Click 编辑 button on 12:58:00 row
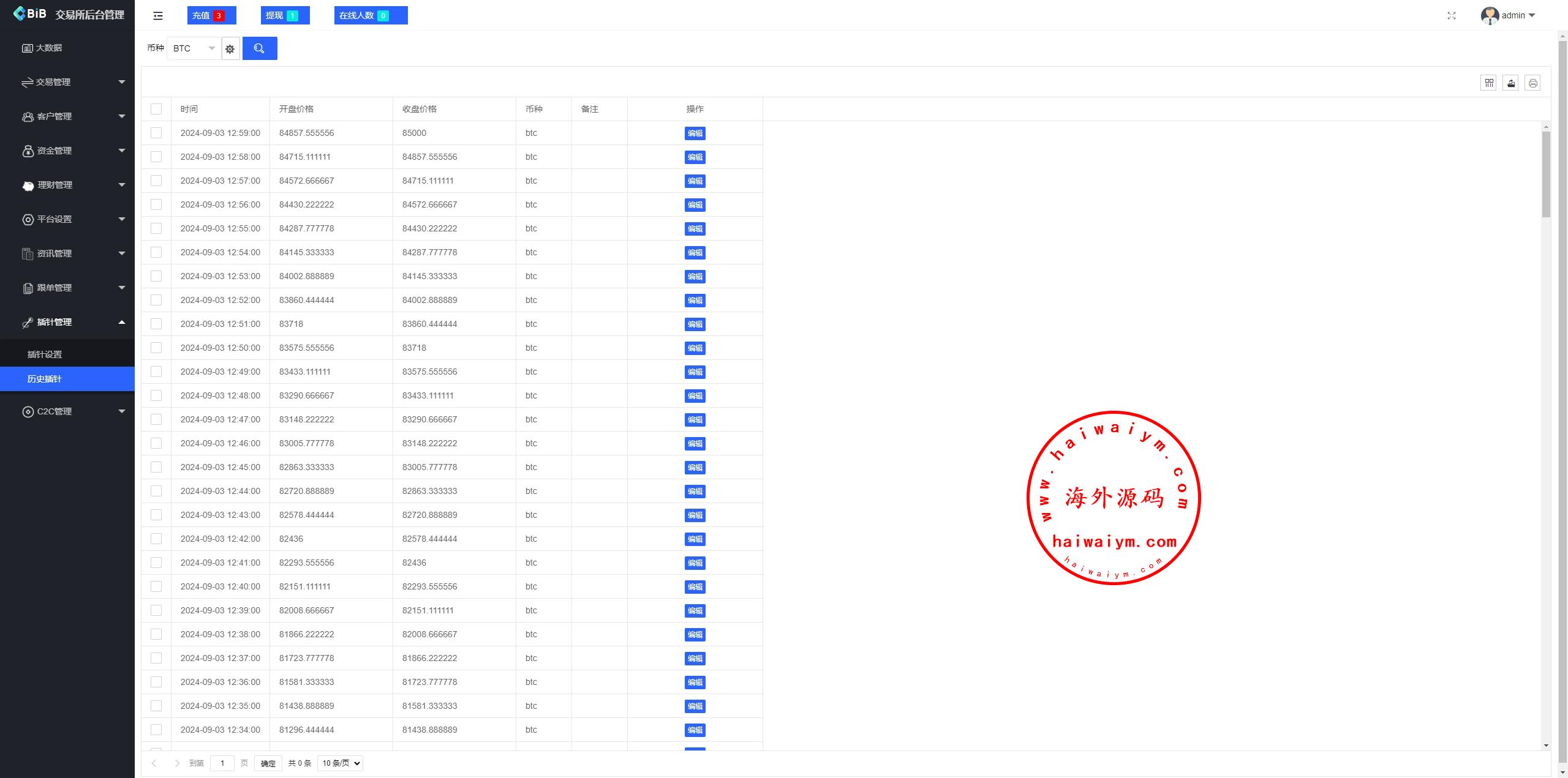 point(695,157)
